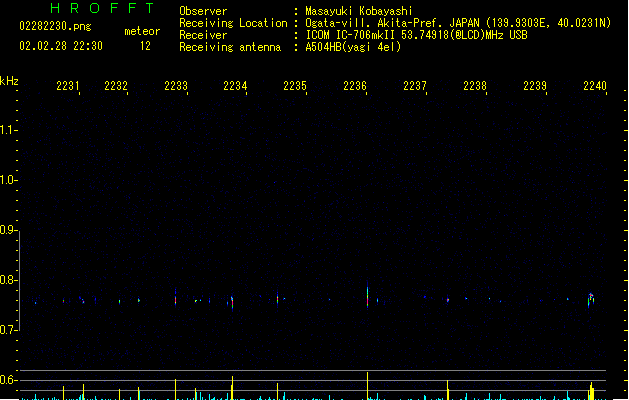
Task: Click the meteor count 12
Action: pyautogui.click(x=145, y=46)
